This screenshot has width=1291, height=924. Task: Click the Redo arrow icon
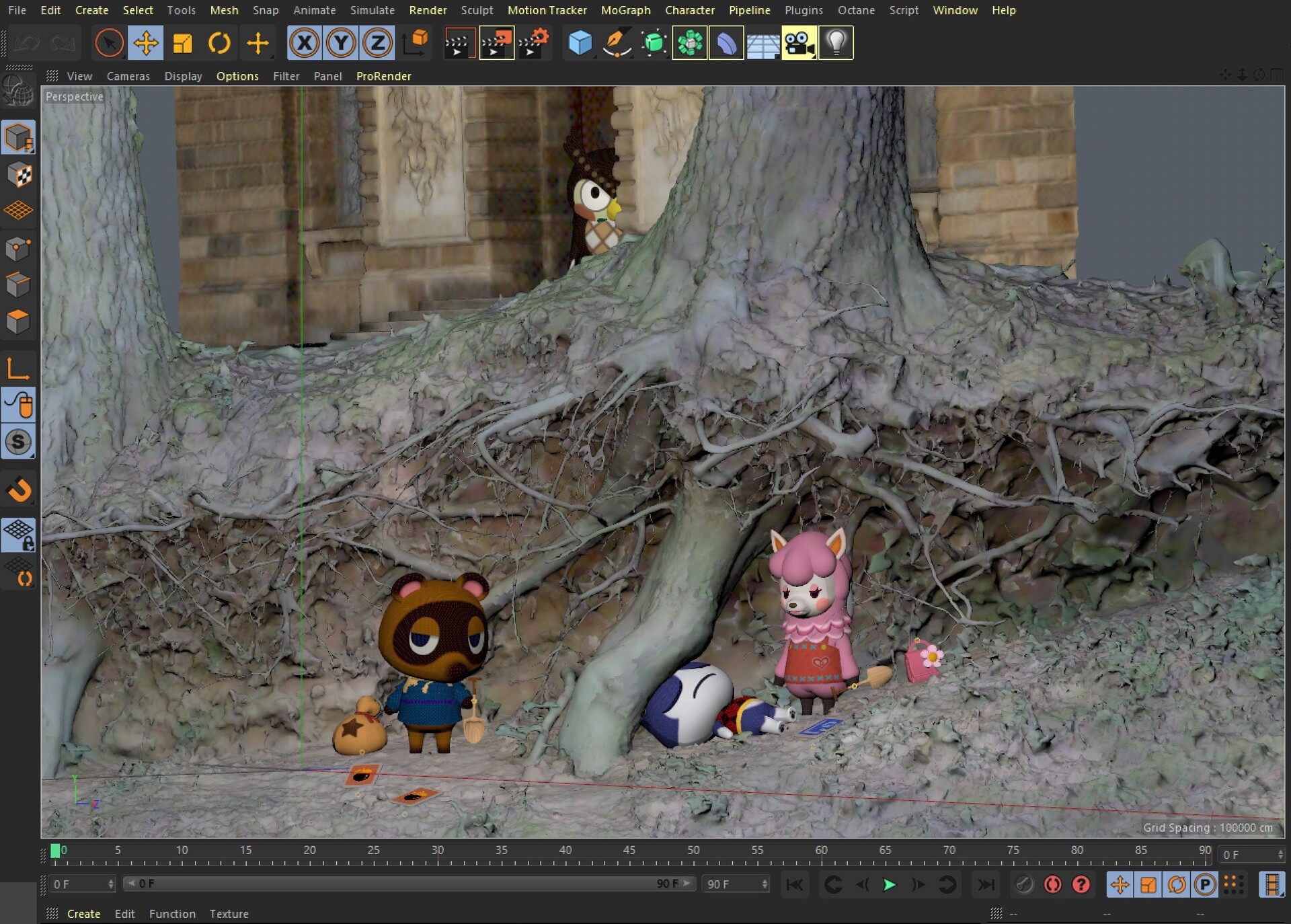[x=63, y=44]
